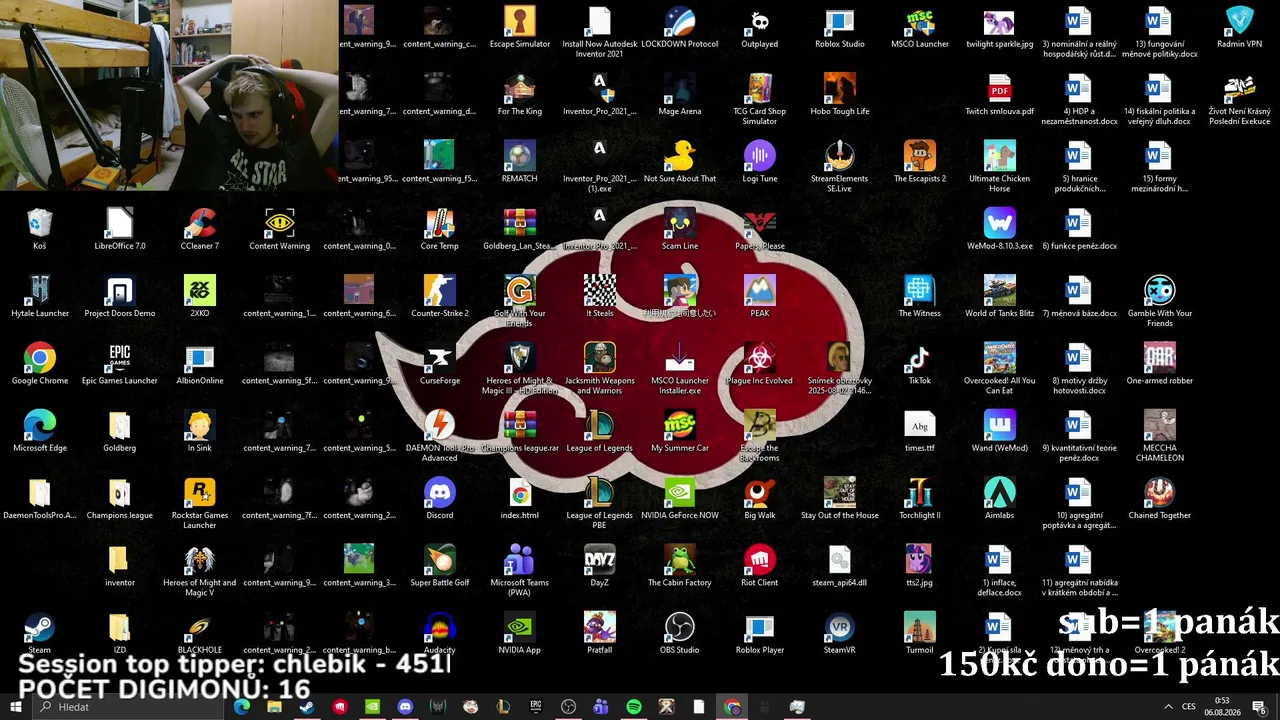
Task: Open the Twitch smlouva.pdf file
Action: point(999,88)
